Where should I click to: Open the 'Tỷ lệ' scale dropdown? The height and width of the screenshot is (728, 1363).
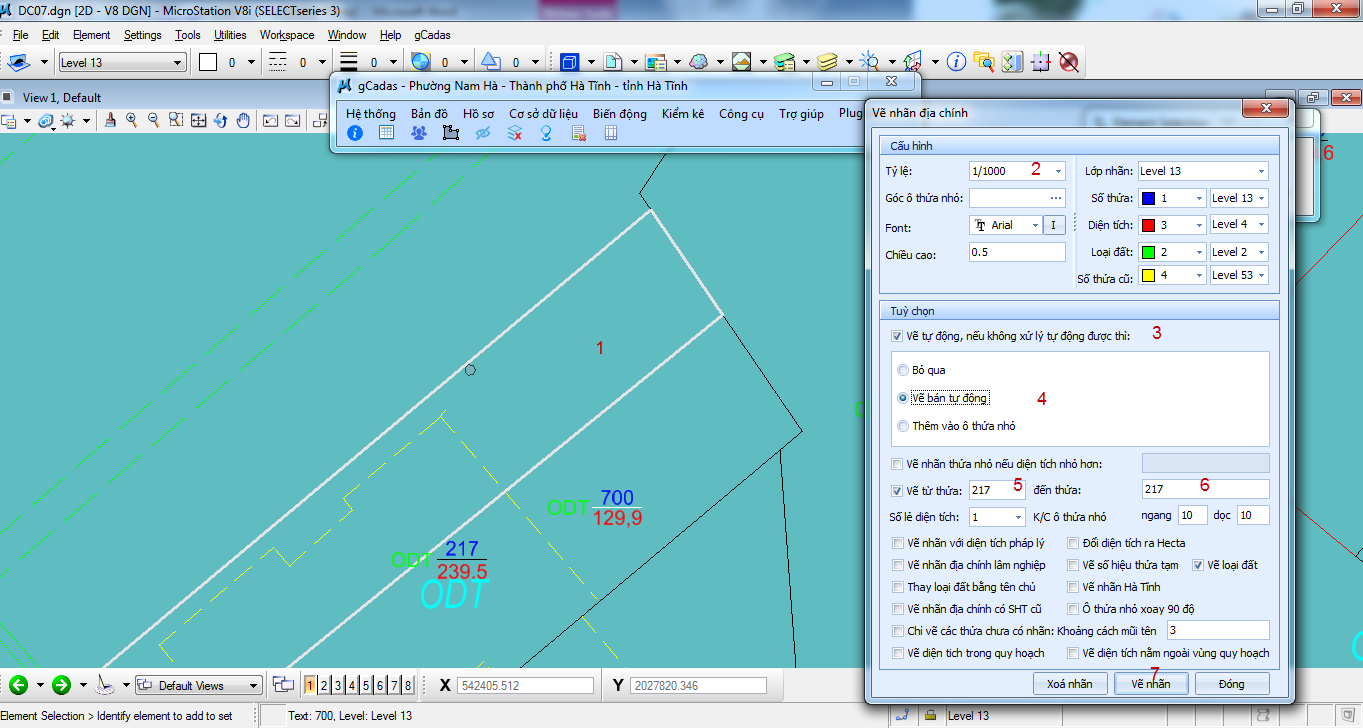[1058, 171]
